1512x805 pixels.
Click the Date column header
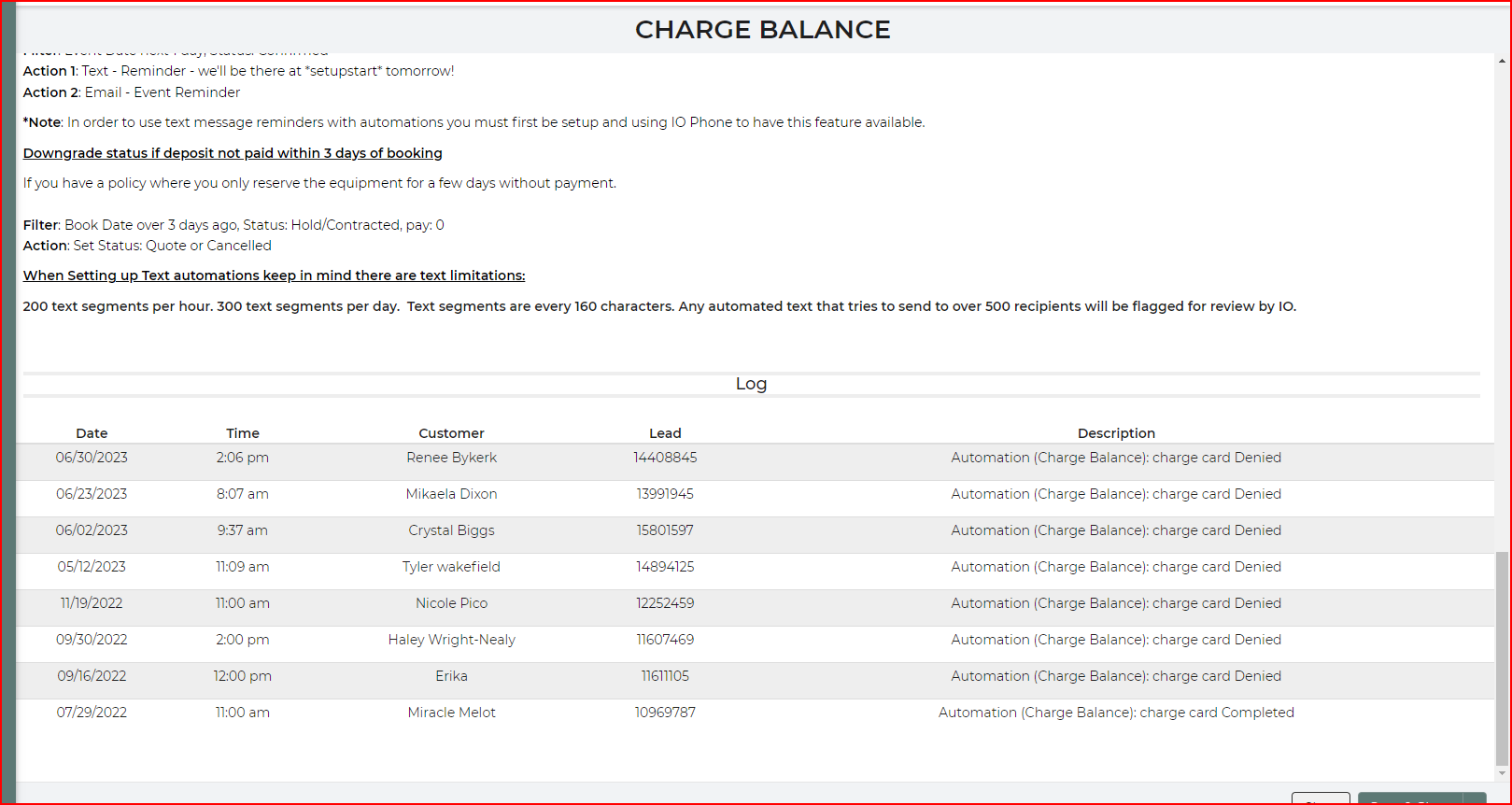tap(92, 433)
